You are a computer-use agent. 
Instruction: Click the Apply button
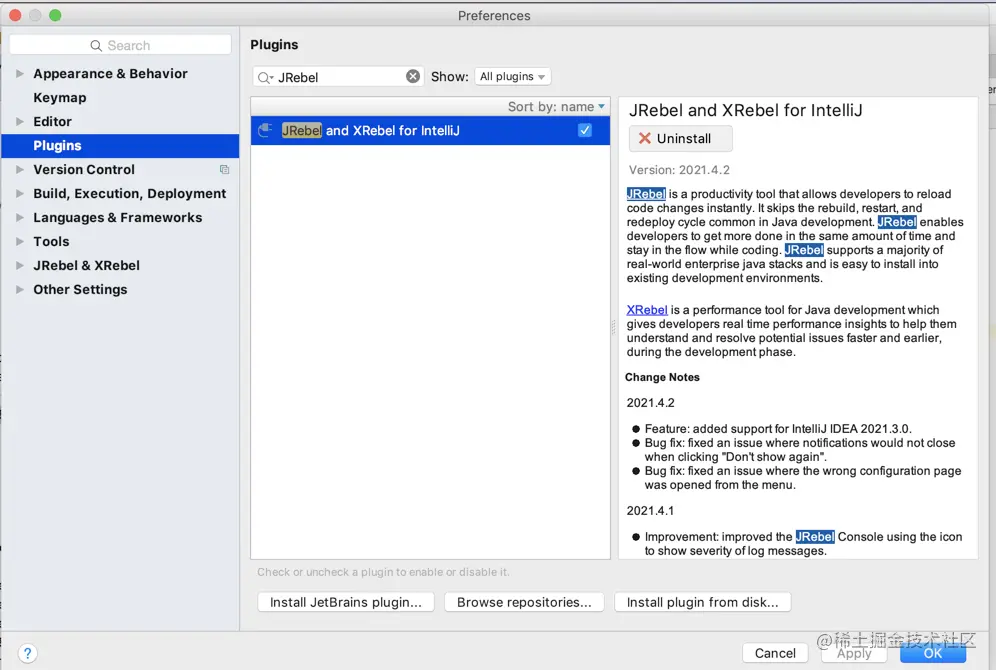click(854, 653)
